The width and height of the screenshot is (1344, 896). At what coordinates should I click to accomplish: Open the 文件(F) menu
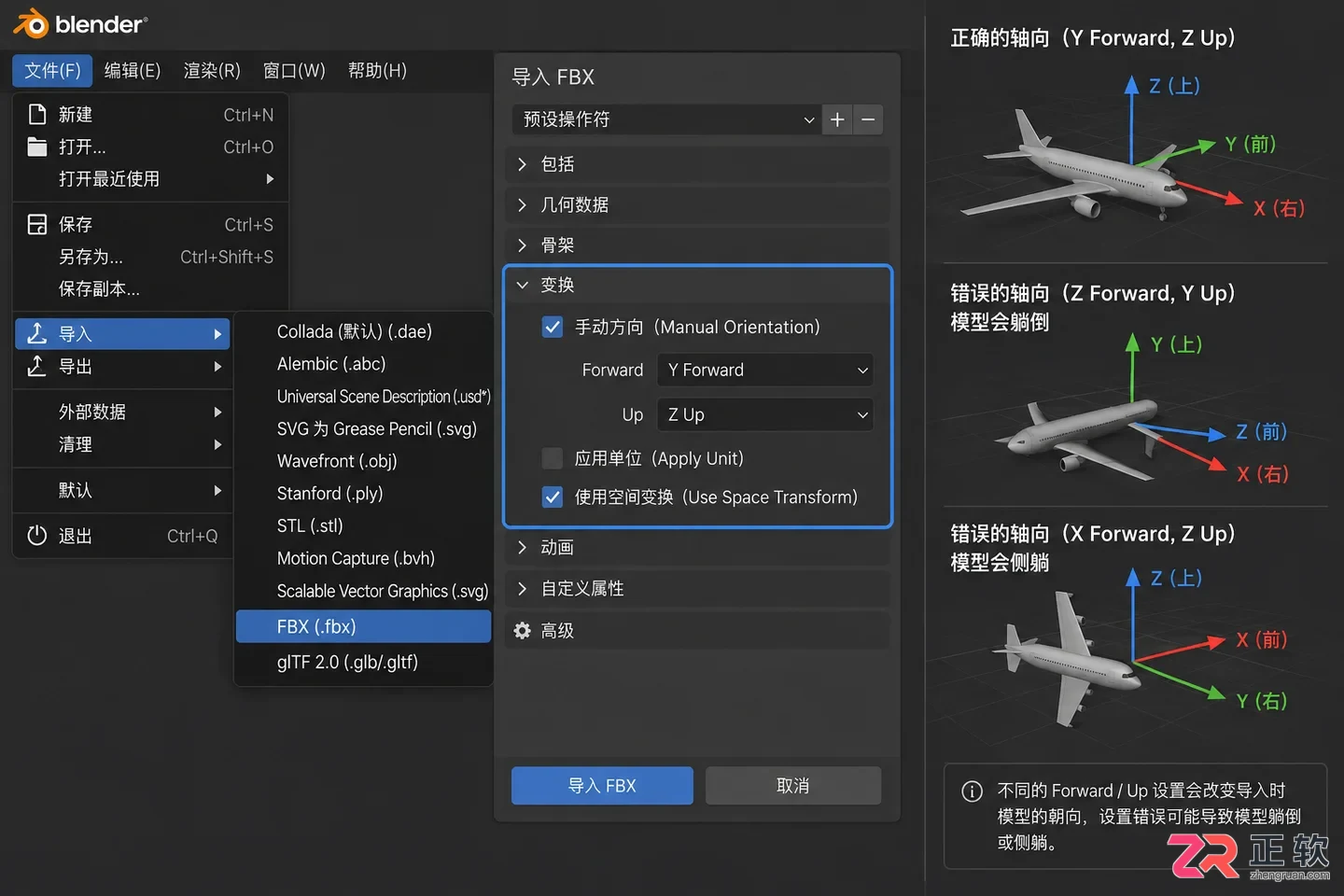pyautogui.click(x=52, y=71)
